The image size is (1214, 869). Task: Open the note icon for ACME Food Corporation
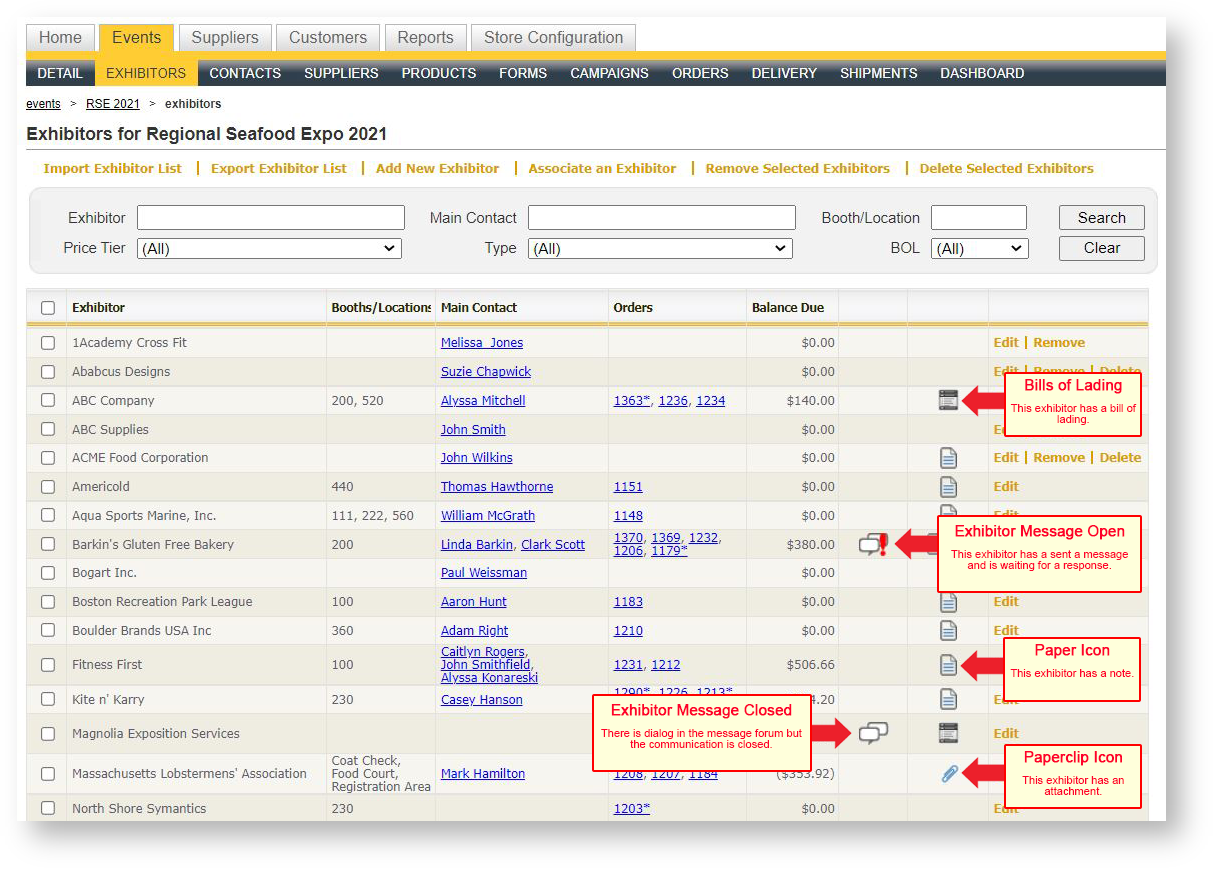[x=948, y=458]
